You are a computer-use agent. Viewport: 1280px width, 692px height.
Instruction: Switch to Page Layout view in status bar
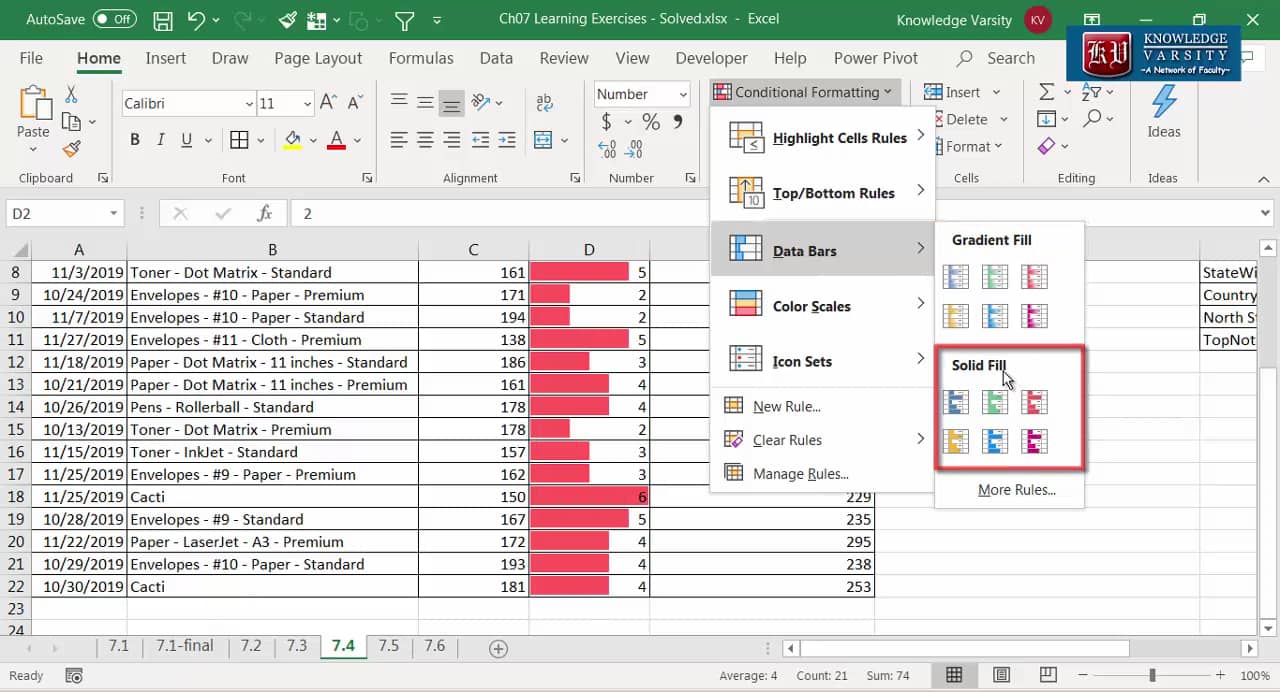pyautogui.click(x=1001, y=675)
